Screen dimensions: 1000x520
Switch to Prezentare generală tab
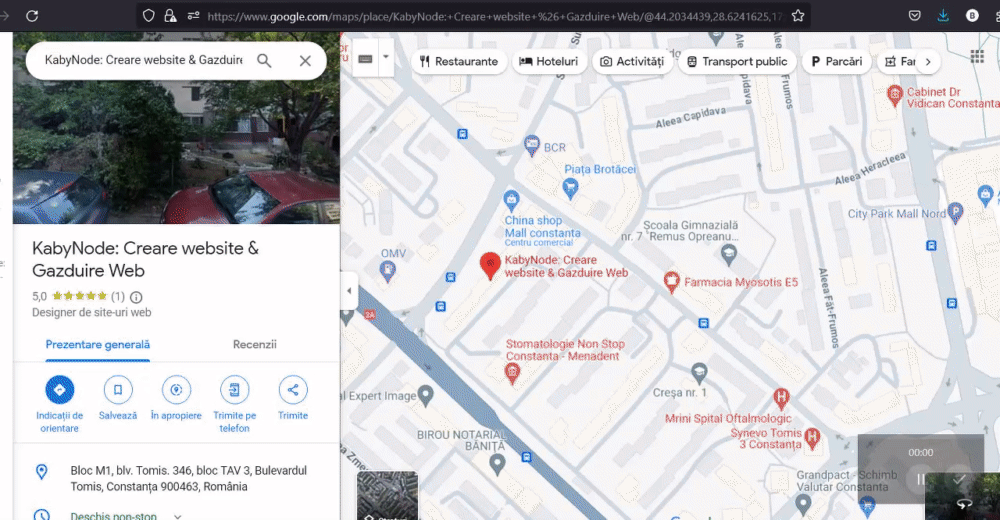pyautogui.click(x=98, y=345)
